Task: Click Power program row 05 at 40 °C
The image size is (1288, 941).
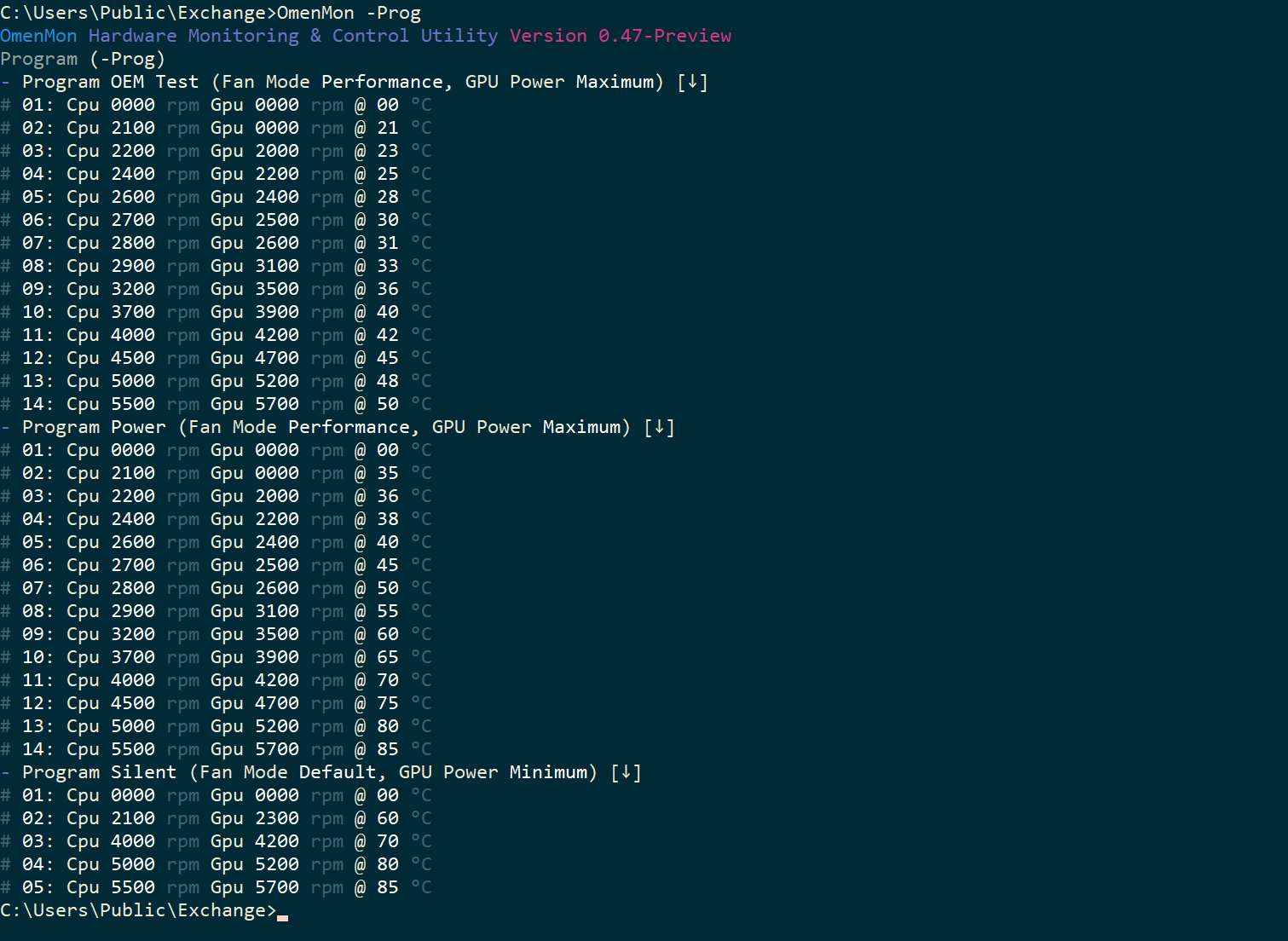Action: pos(216,542)
